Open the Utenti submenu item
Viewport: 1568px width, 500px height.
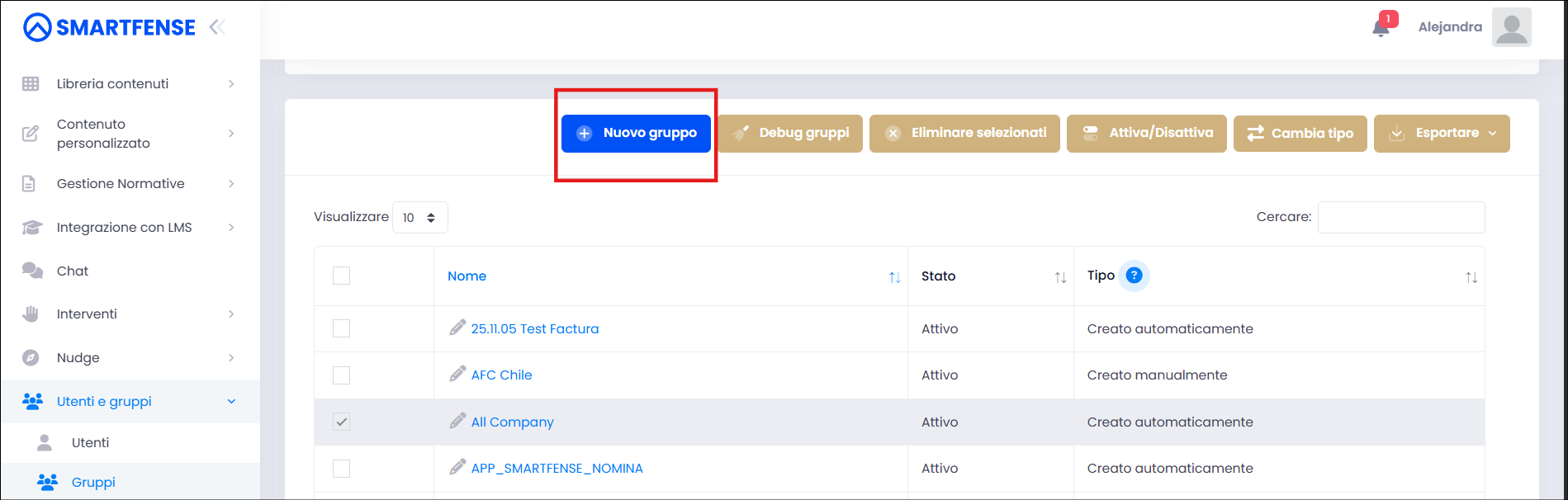tap(130, 442)
